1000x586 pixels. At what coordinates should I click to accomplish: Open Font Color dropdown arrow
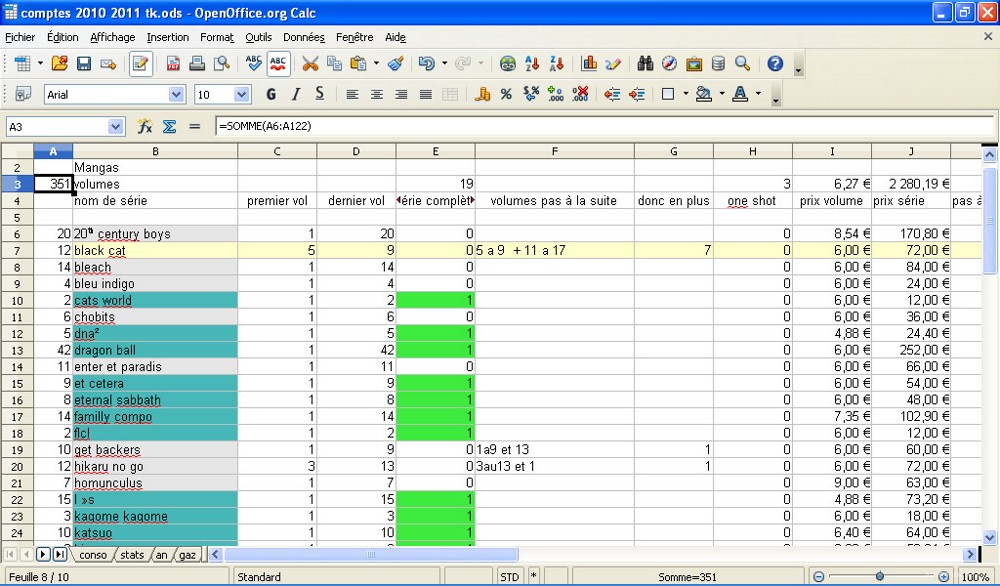[x=758, y=94]
